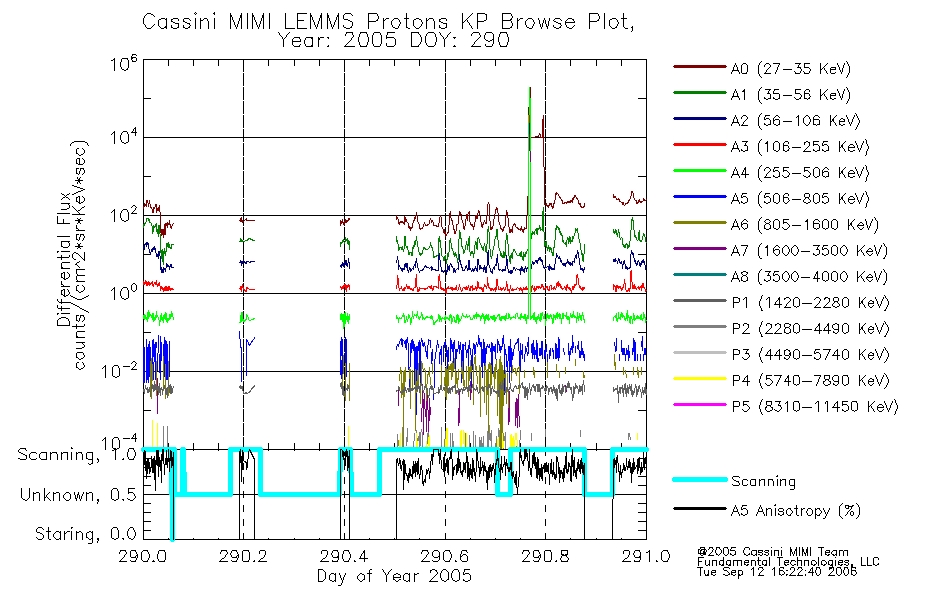The image size is (950, 600).
Task: Click the A5 Anisotropy (%) legend label
Action: point(796,511)
